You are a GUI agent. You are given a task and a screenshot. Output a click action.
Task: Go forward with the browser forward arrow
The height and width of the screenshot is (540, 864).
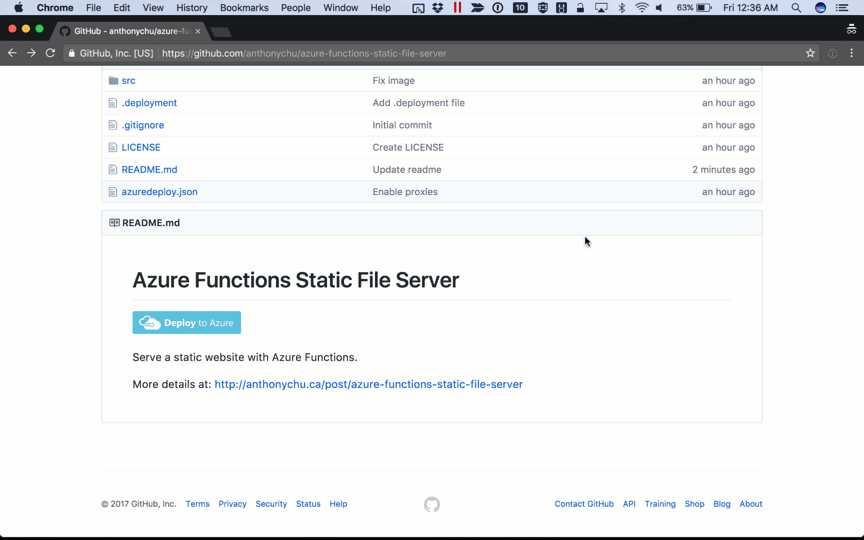point(31,53)
